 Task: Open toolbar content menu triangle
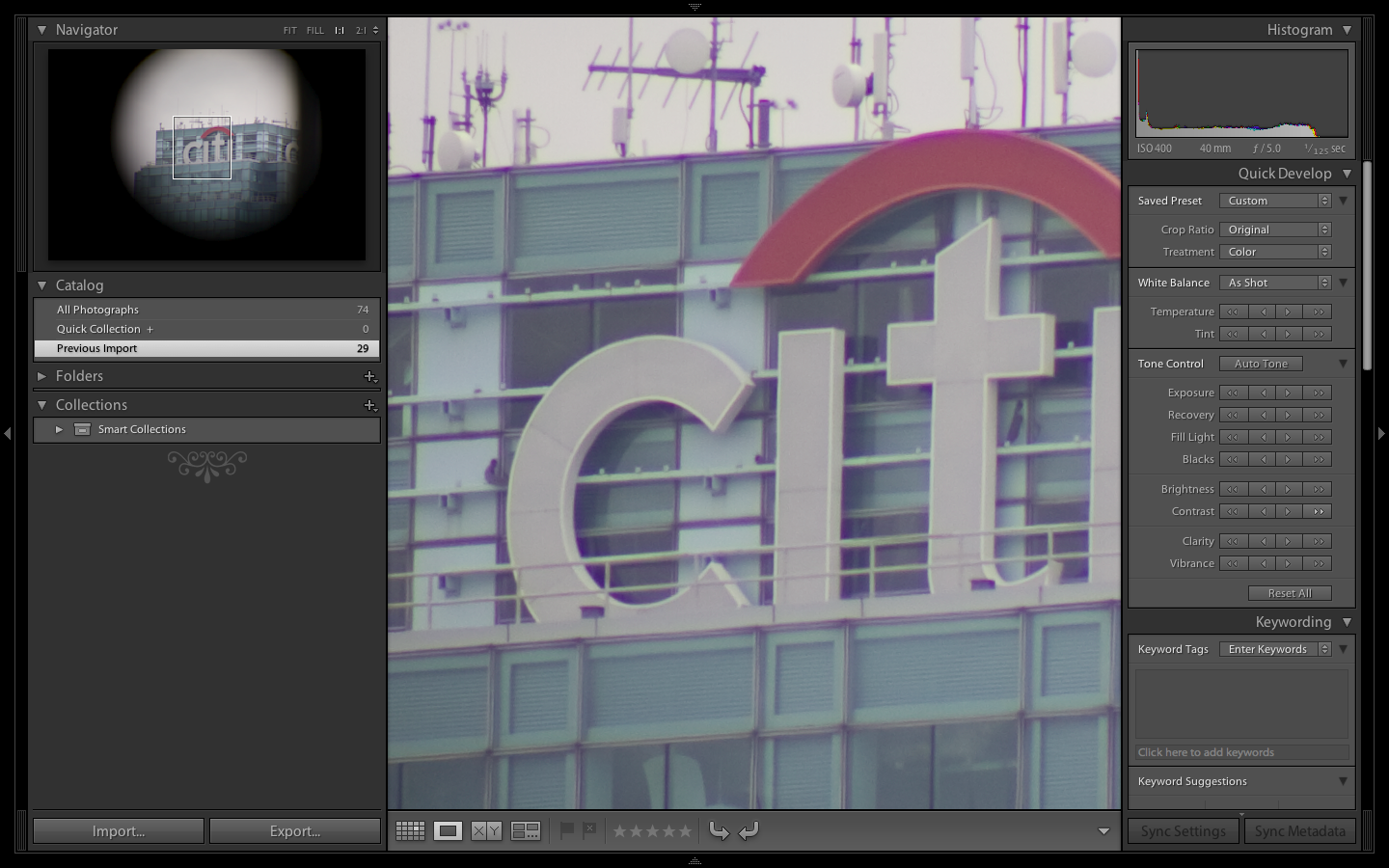pos(1103,831)
